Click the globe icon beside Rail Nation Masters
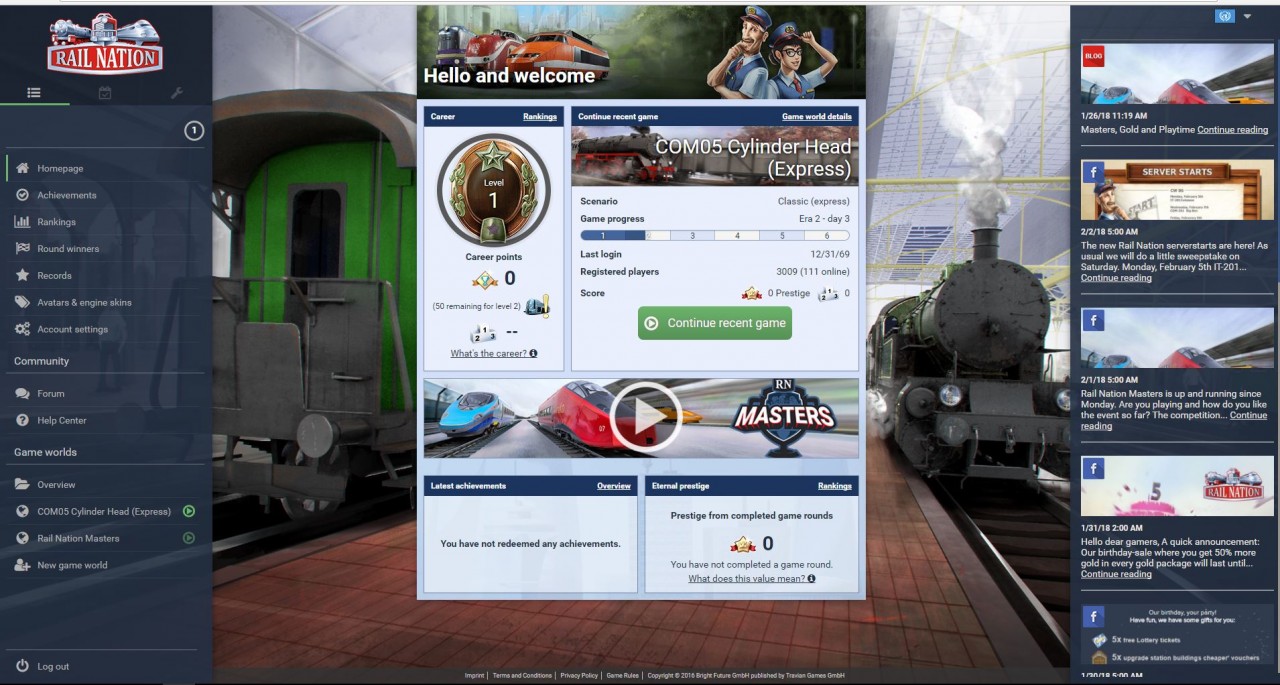Screen dimensions: 1280x685 pyautogui.click(x=22, y=538)
